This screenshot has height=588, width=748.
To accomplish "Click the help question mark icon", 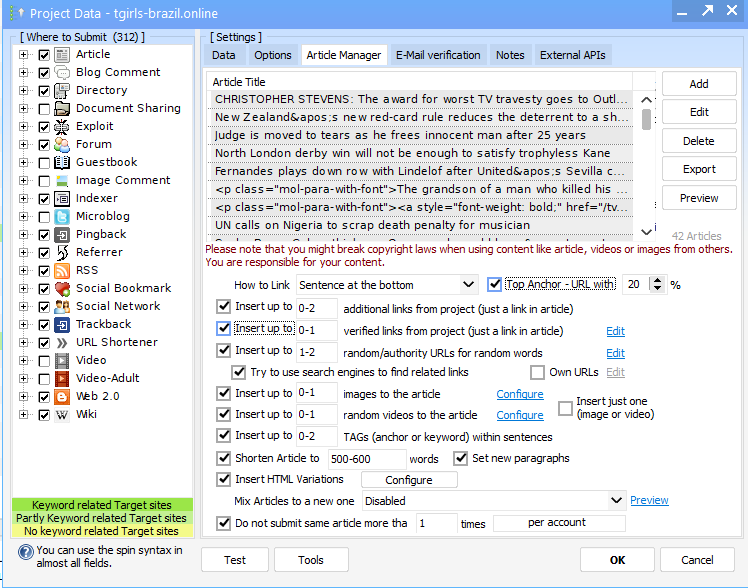I will coord(25,551).
